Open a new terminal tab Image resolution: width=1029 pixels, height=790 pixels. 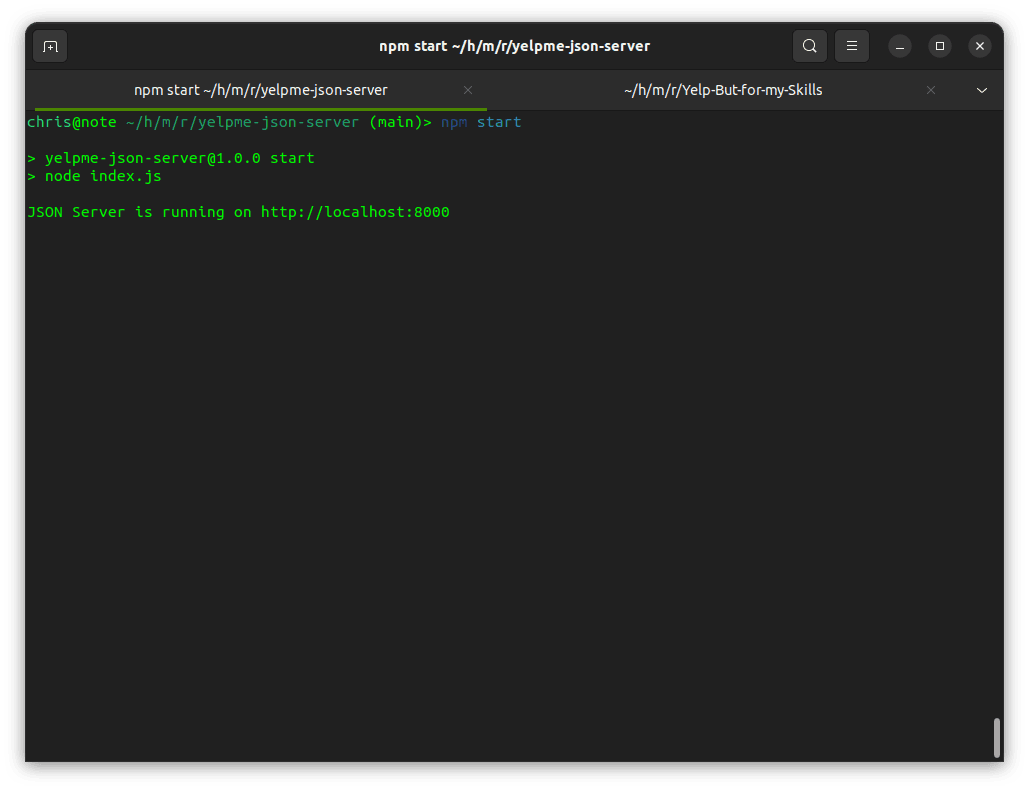pos(50,47)
